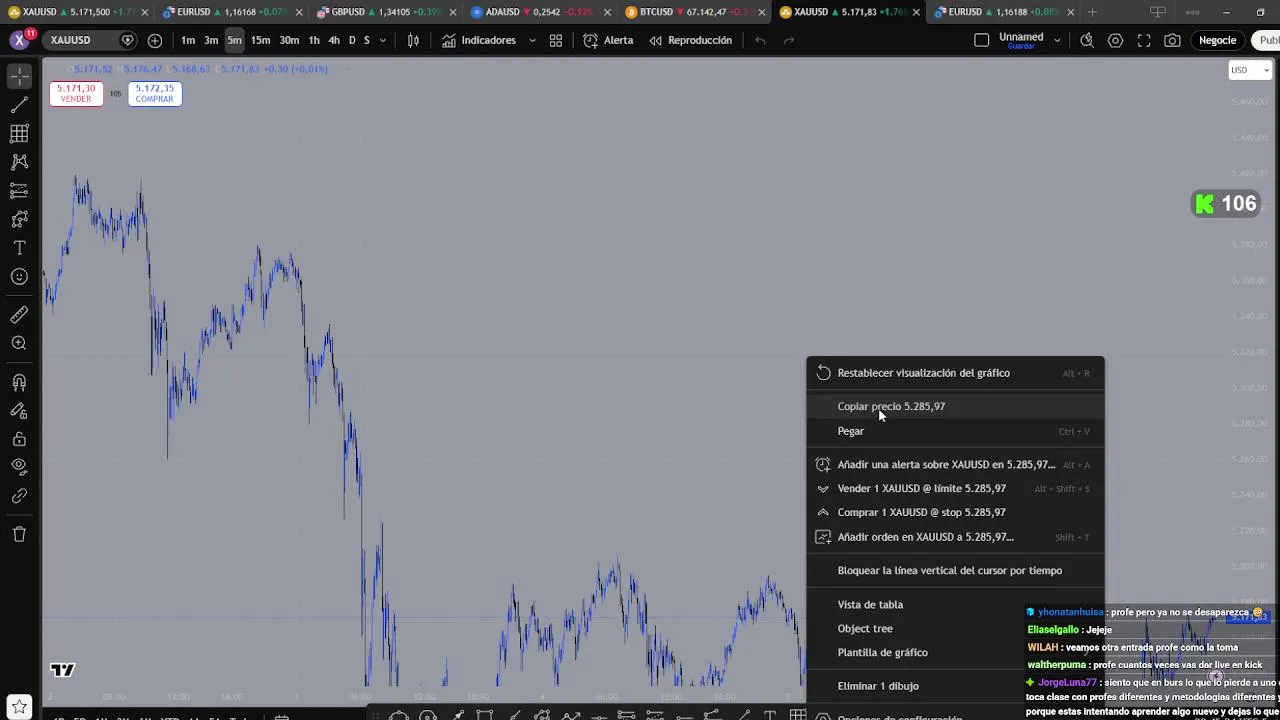Select the 15m timeframe
This screenshot has width=1280, height=720.
pos(260,40)
